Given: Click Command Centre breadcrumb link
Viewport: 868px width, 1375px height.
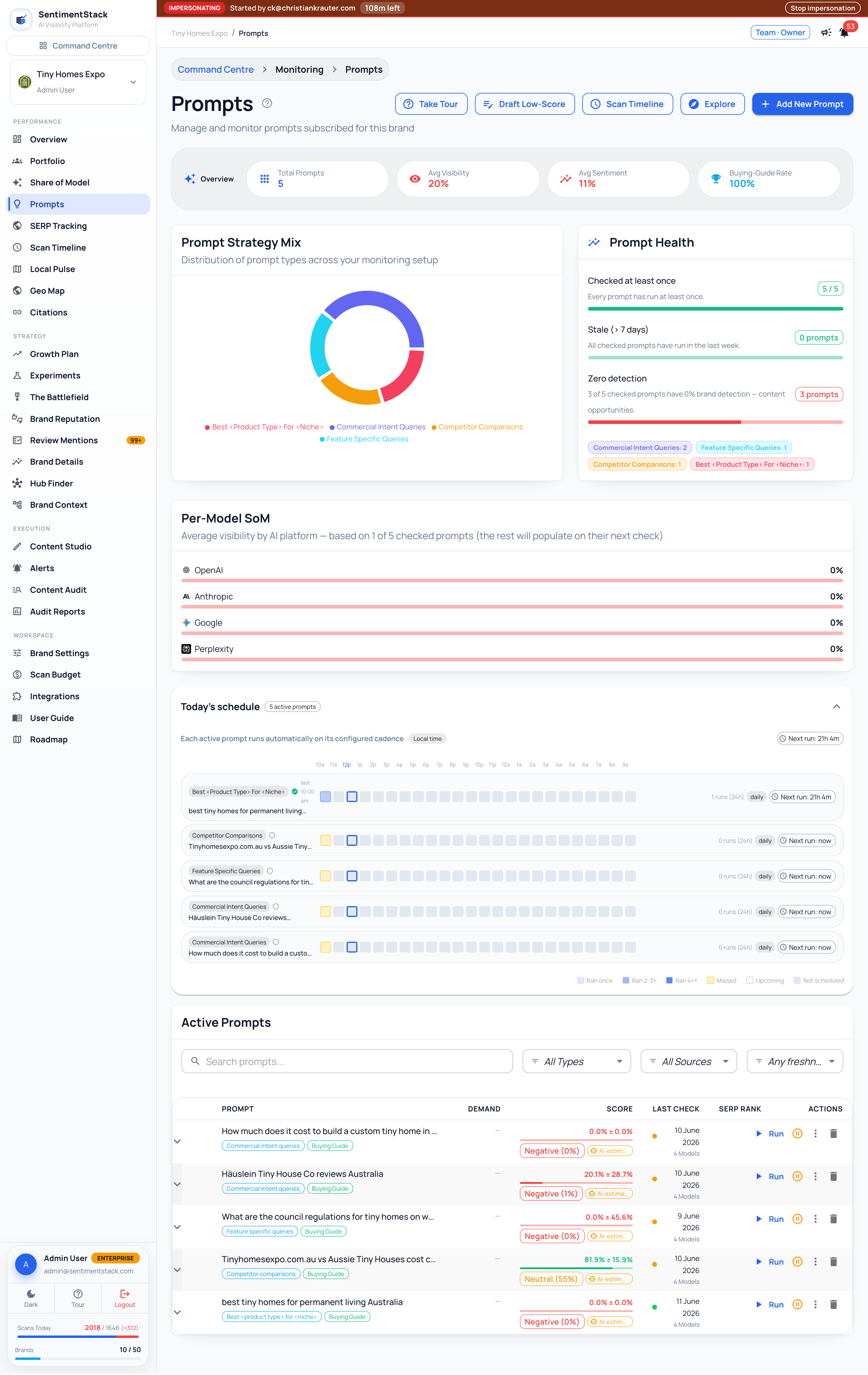Looking at the screenshot, I should pos(216,70).
